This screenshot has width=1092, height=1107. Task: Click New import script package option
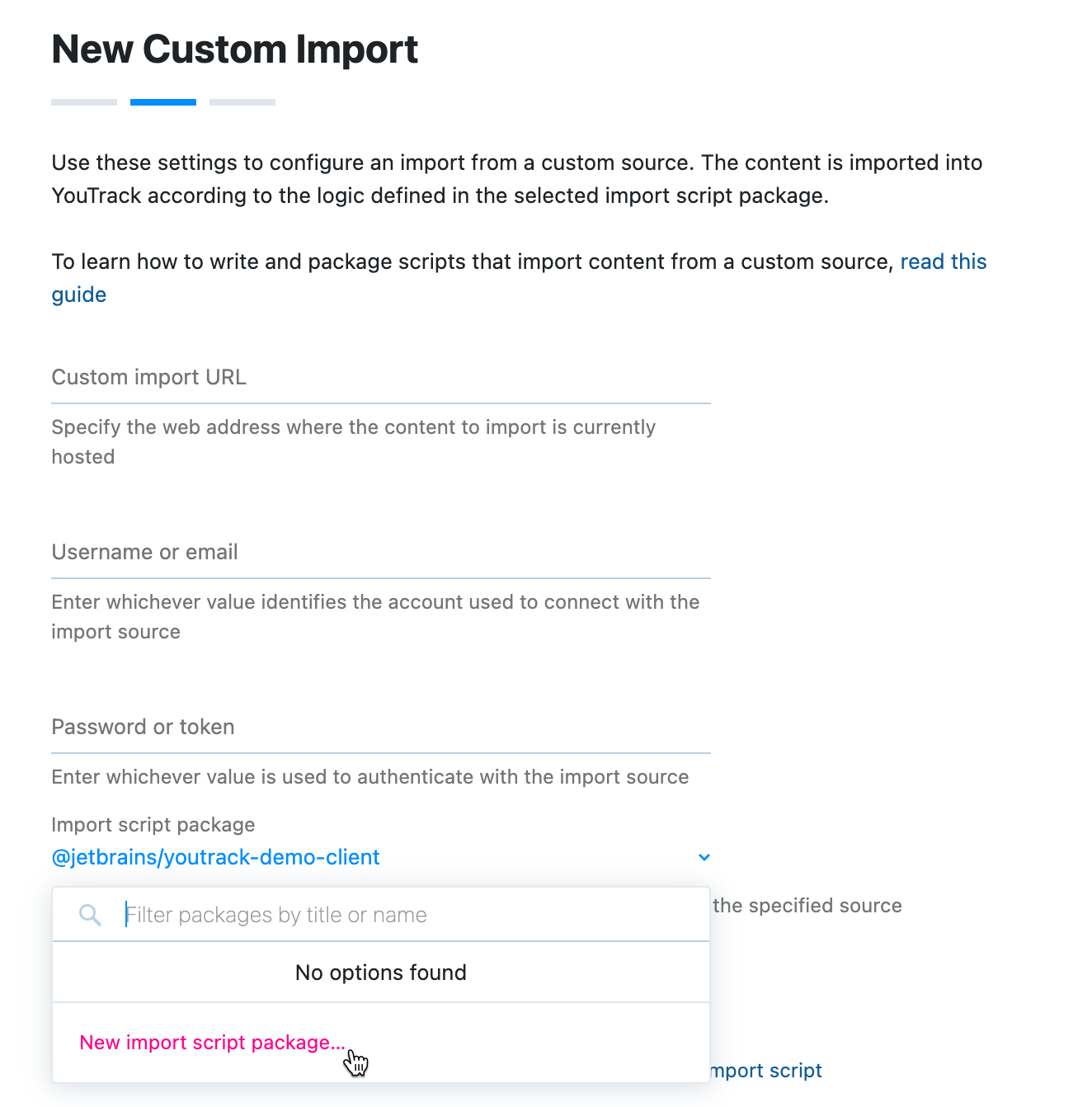pyautogui.click(x=212, y=1042)
